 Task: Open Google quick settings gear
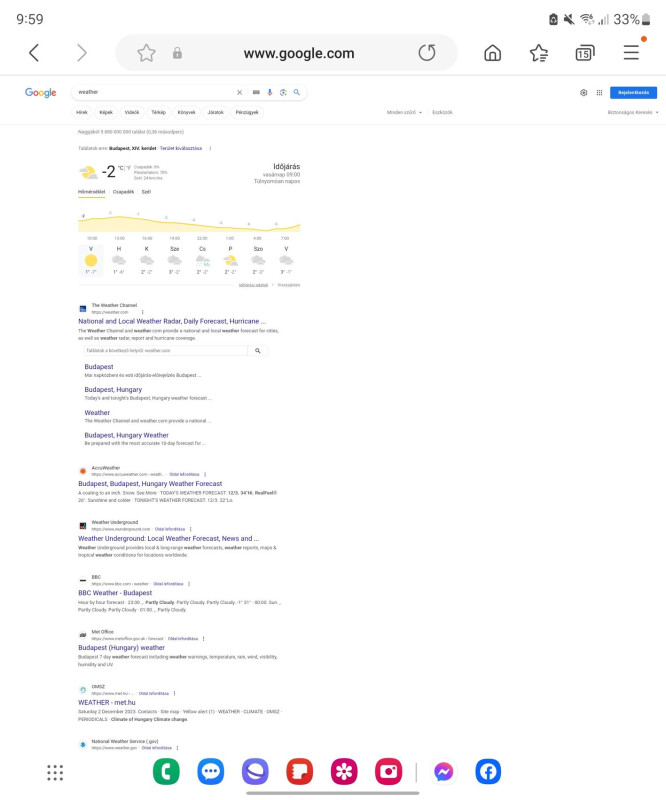click(x=583, y=92)
